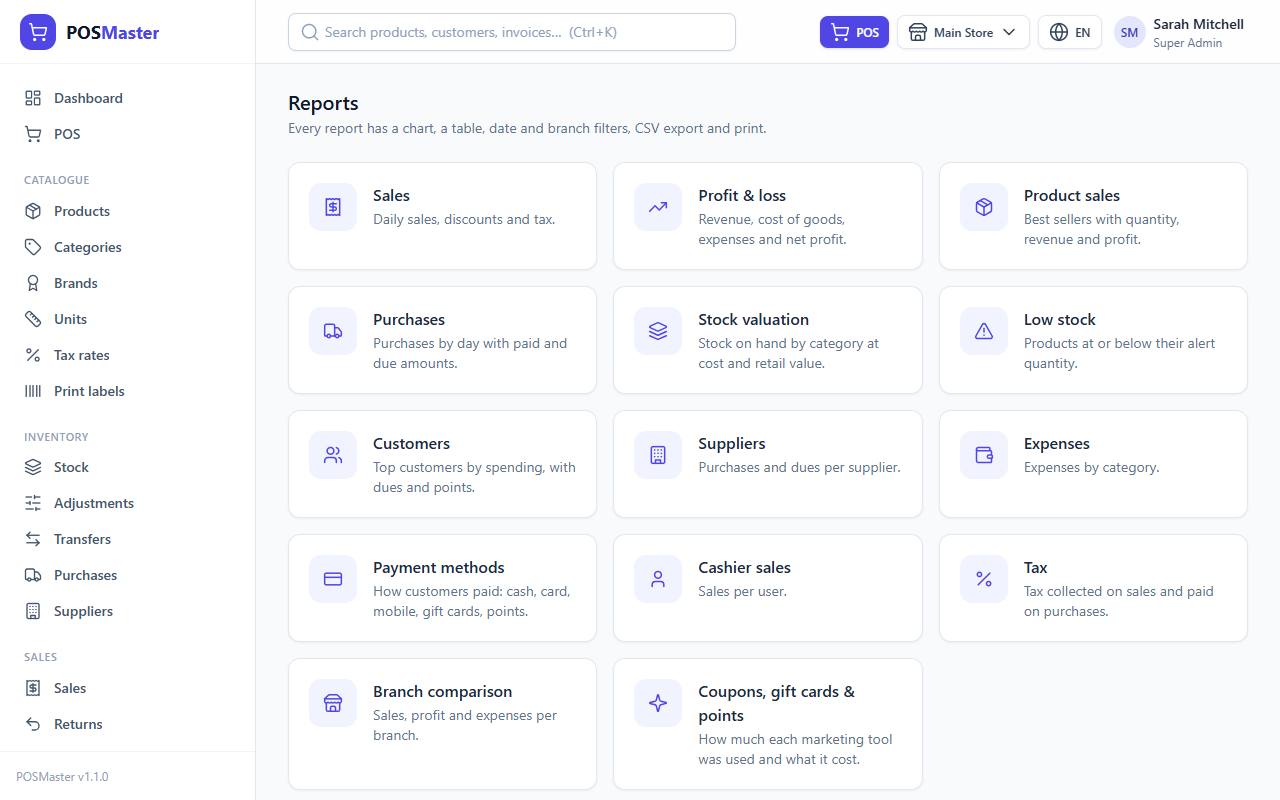Image resolution: width=1280 pixels, height=800 pixels.
Task: Focus the search products input field
Action: point(512,32)
